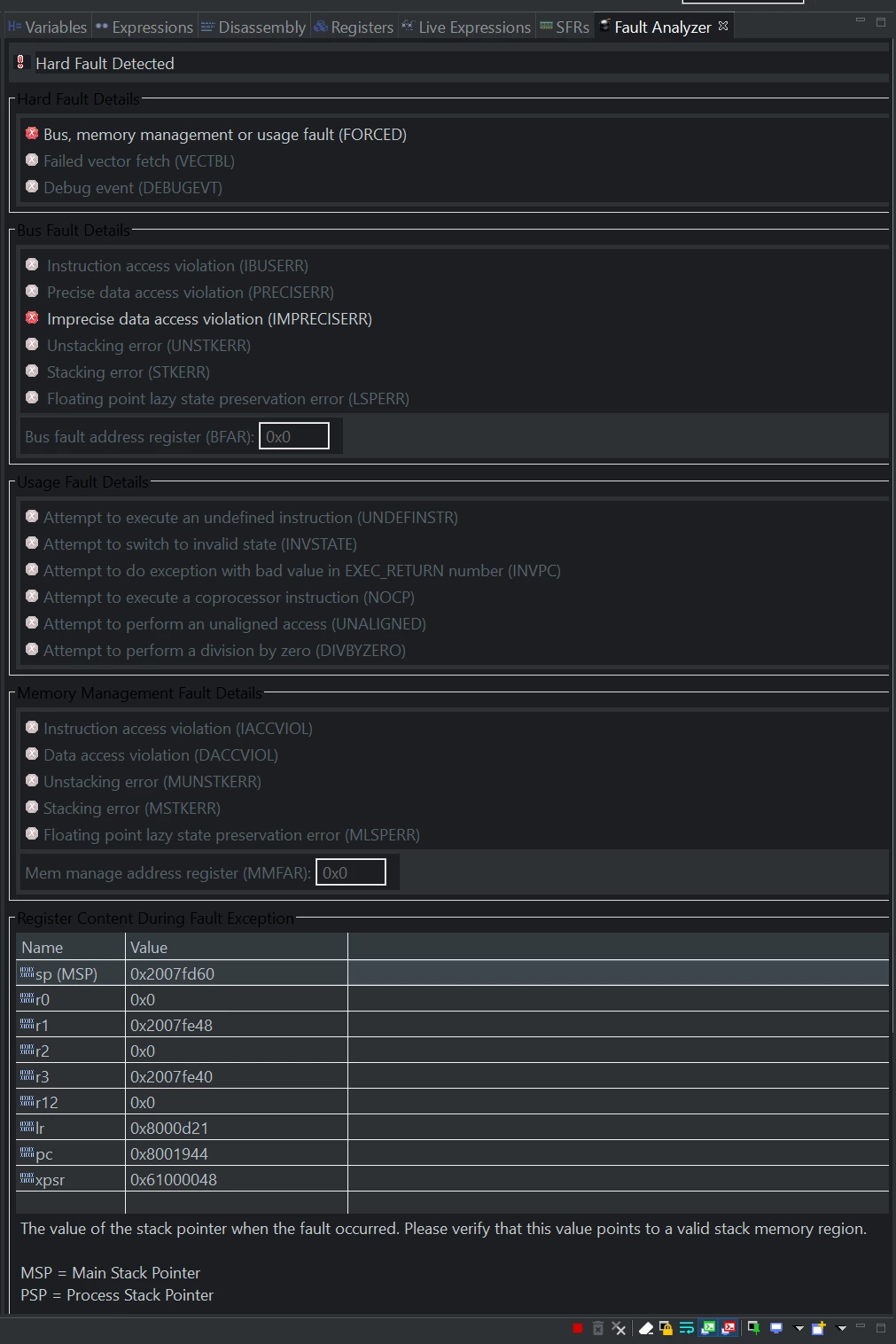Minimize the Fault Analyzer view panel

(x=860, y=20)
